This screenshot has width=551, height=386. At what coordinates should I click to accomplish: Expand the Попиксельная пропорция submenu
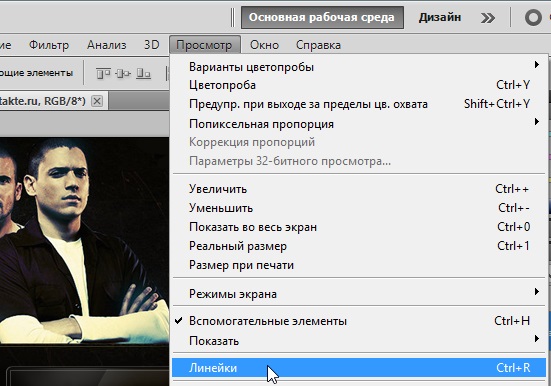tap(359, 124)
